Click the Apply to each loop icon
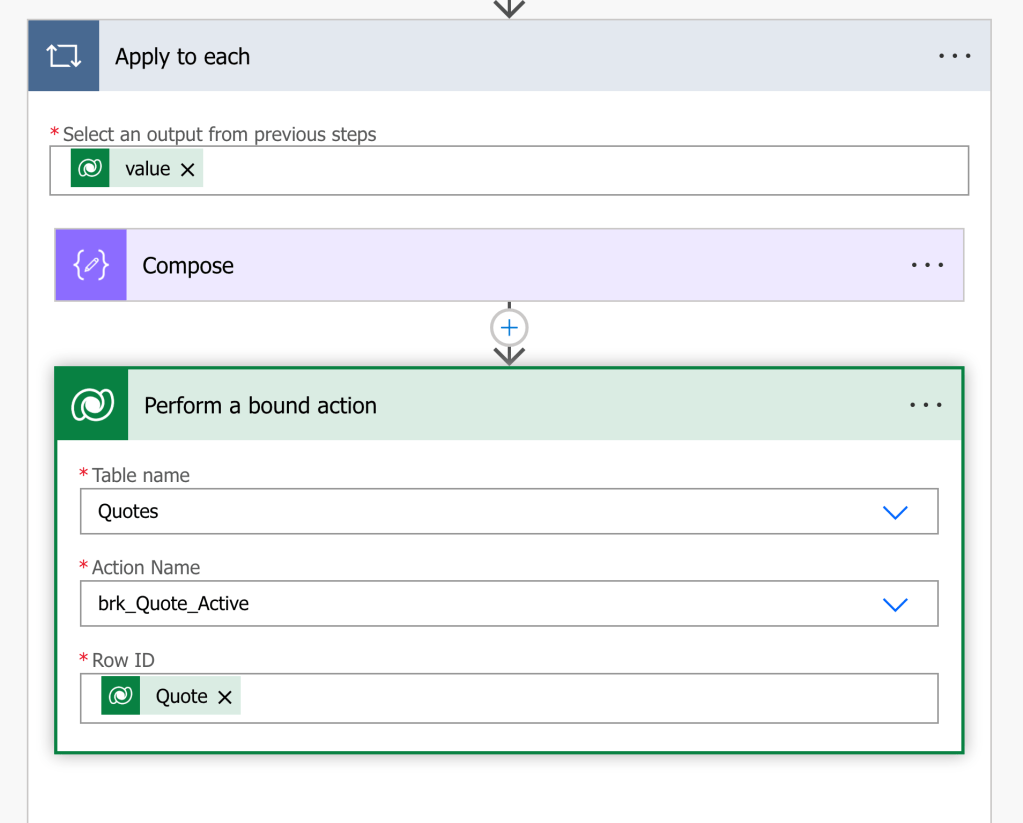 pyautogui.click(x=63, y=56)
